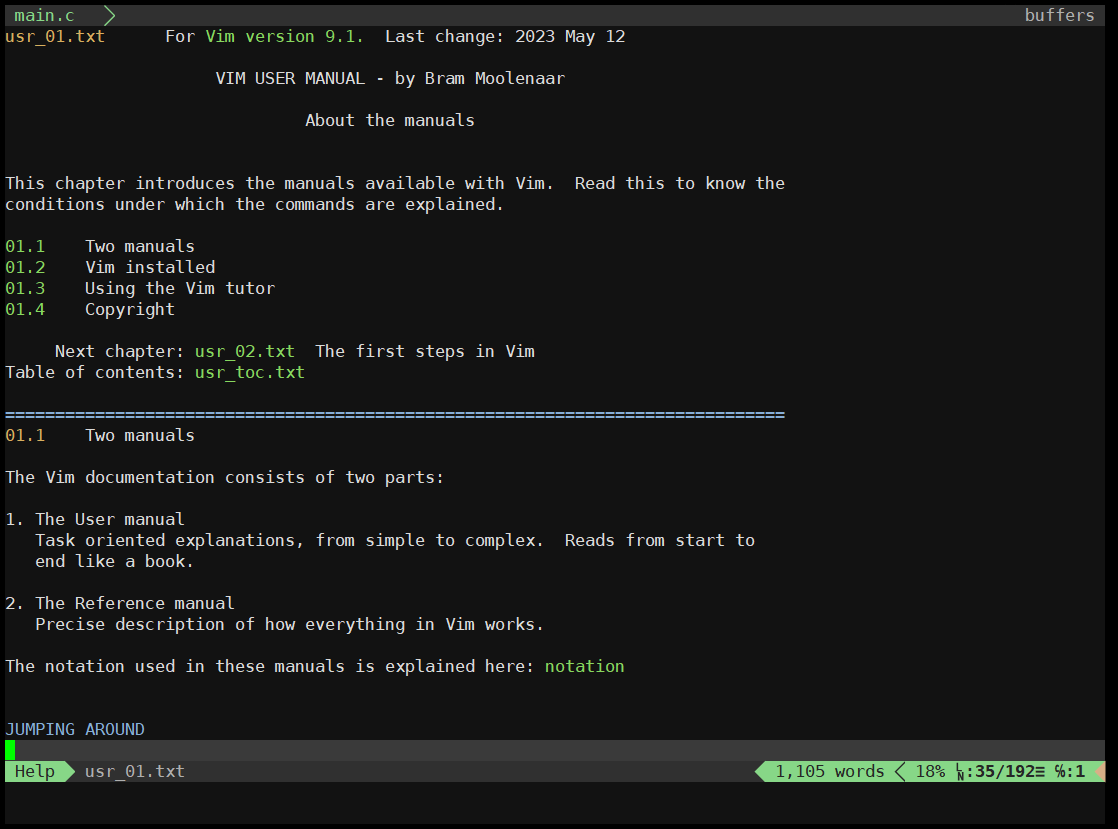Follow the green notation help link
Viewport: 1118px width, 829px height.
click(584, 666)
